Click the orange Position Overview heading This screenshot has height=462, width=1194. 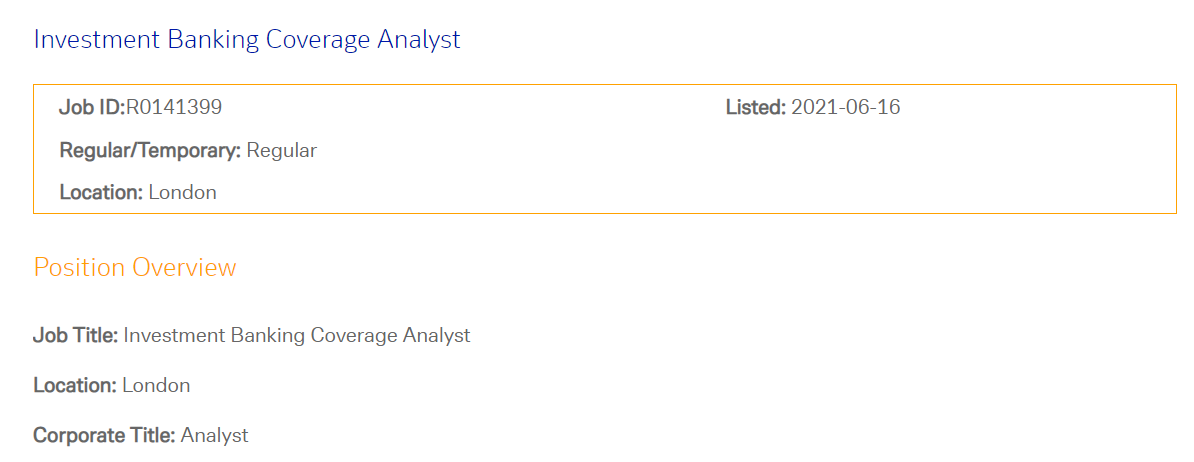135,268
